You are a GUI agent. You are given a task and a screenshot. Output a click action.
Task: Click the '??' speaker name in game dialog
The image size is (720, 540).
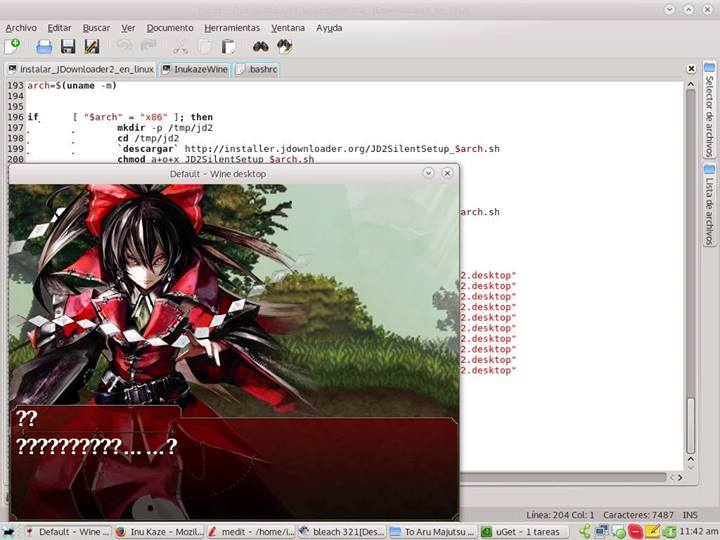click(26, 418)
